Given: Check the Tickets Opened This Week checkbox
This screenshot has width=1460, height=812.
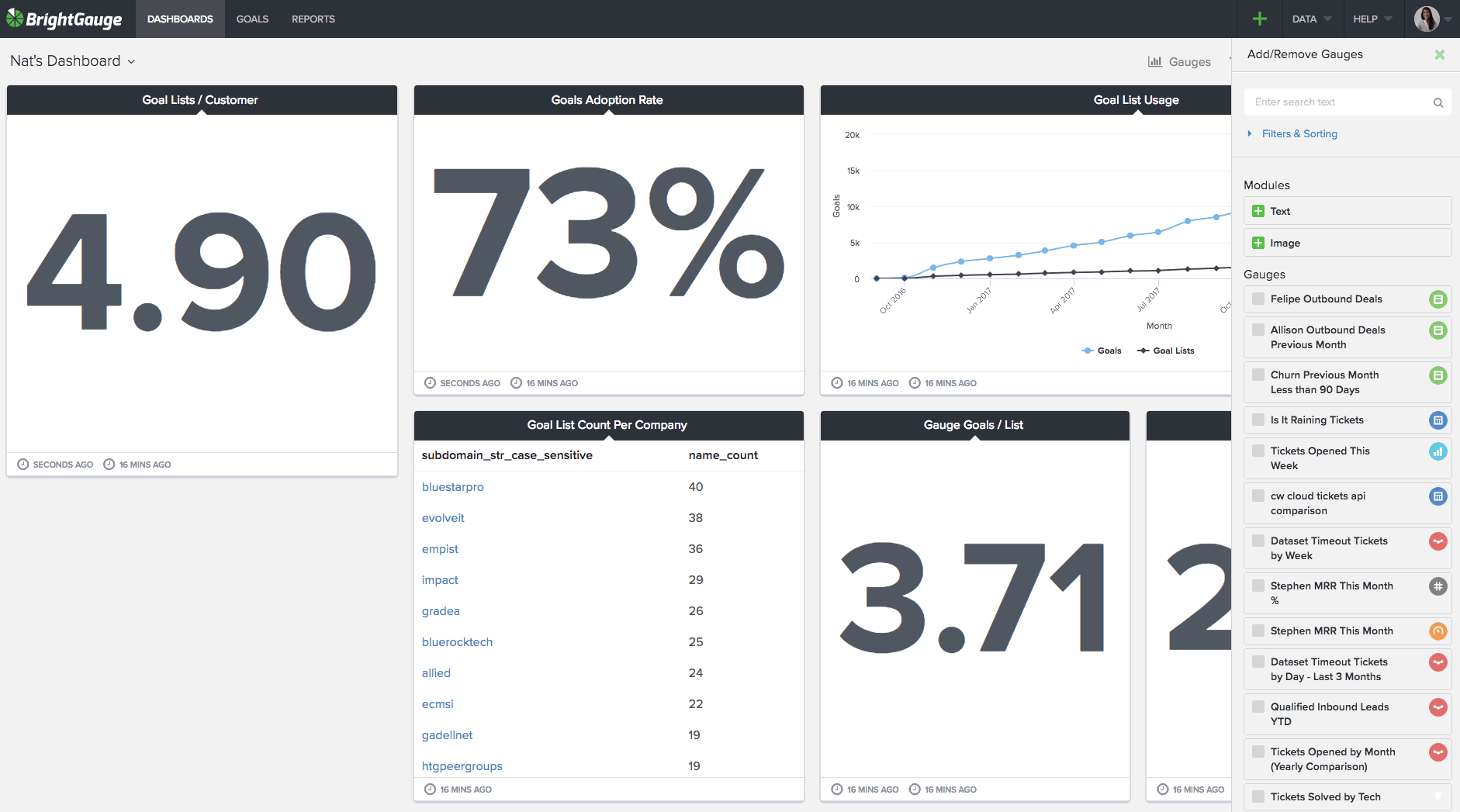Looking at the screenshot, I should point(1258,451).
